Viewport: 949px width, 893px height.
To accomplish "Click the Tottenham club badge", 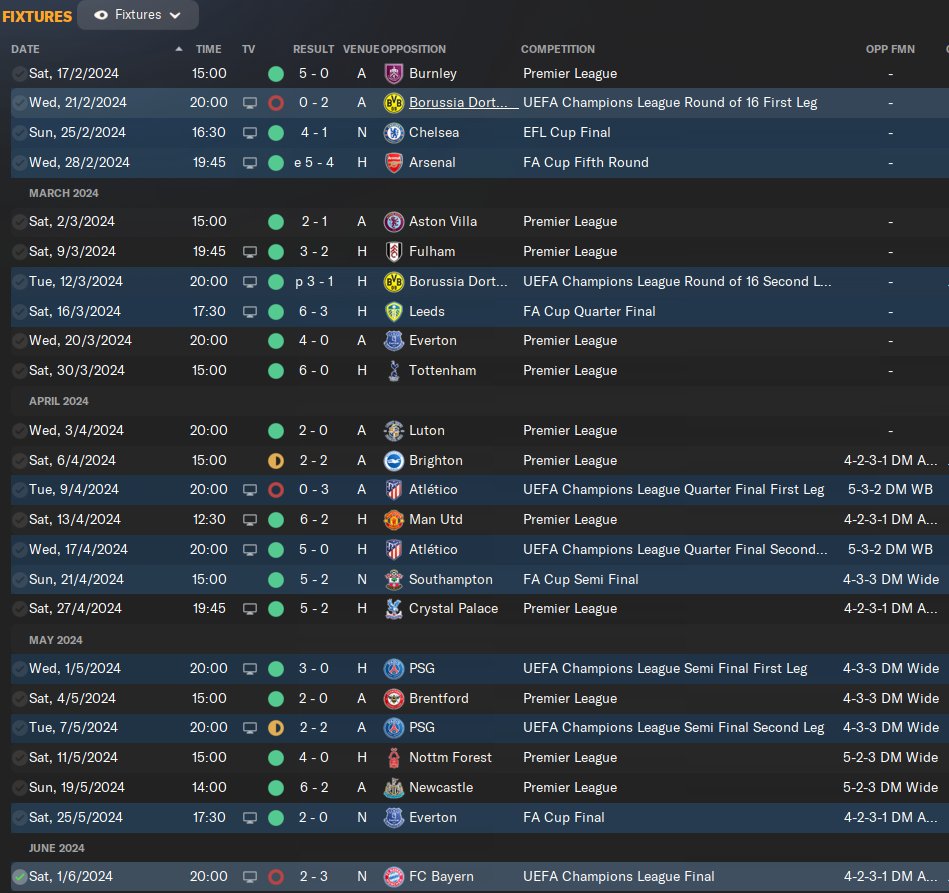I will [394, 371].
